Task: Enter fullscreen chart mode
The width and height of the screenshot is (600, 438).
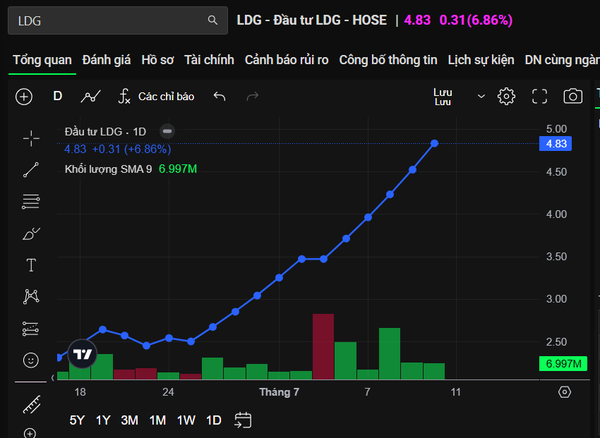Action: pos(540,96)
